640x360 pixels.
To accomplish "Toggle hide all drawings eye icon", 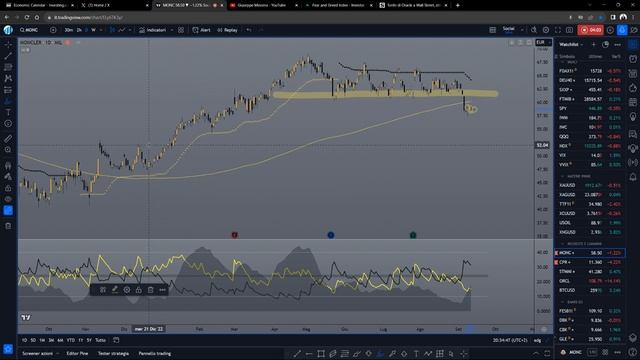I will (x=8, y=199).
